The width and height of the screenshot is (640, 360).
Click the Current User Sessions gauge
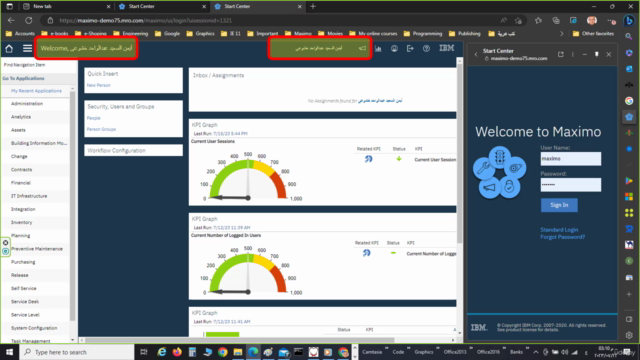(x=248, y=178)
